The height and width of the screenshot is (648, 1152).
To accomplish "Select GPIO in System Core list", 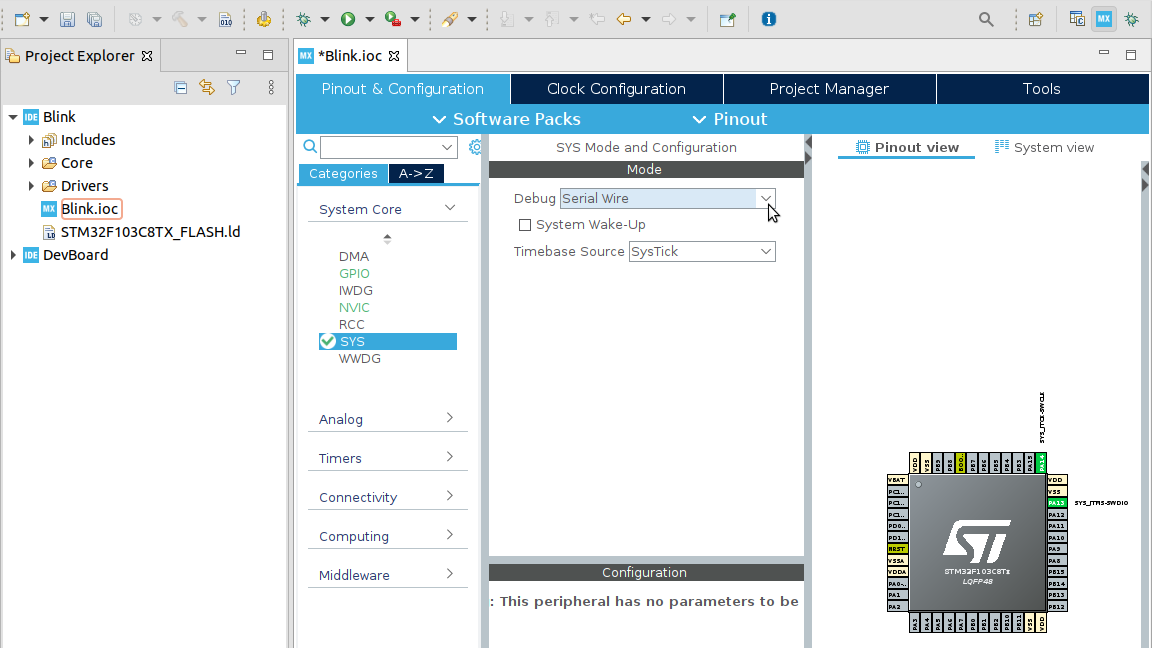I will point(354,273).
